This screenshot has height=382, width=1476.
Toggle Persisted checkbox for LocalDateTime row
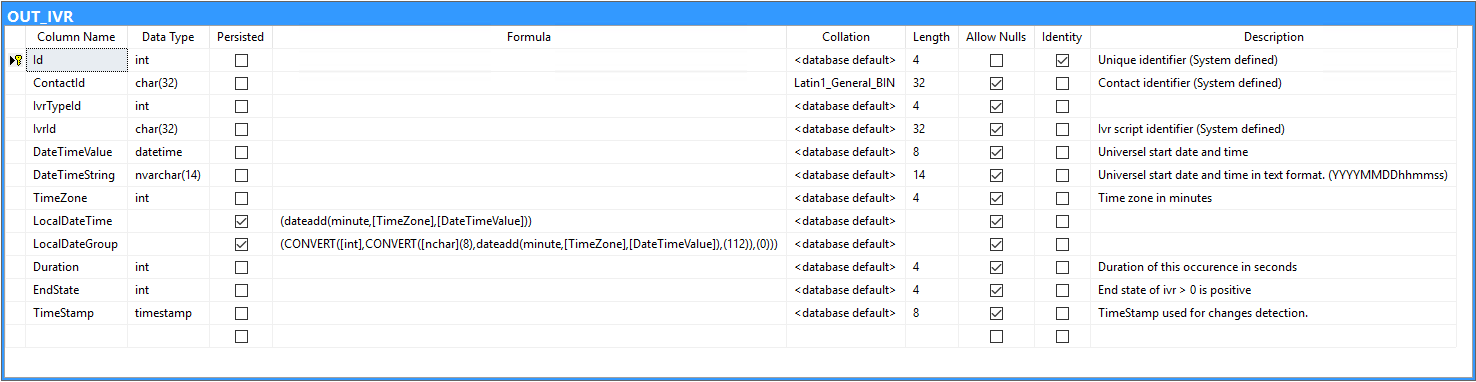coord(241,221)
